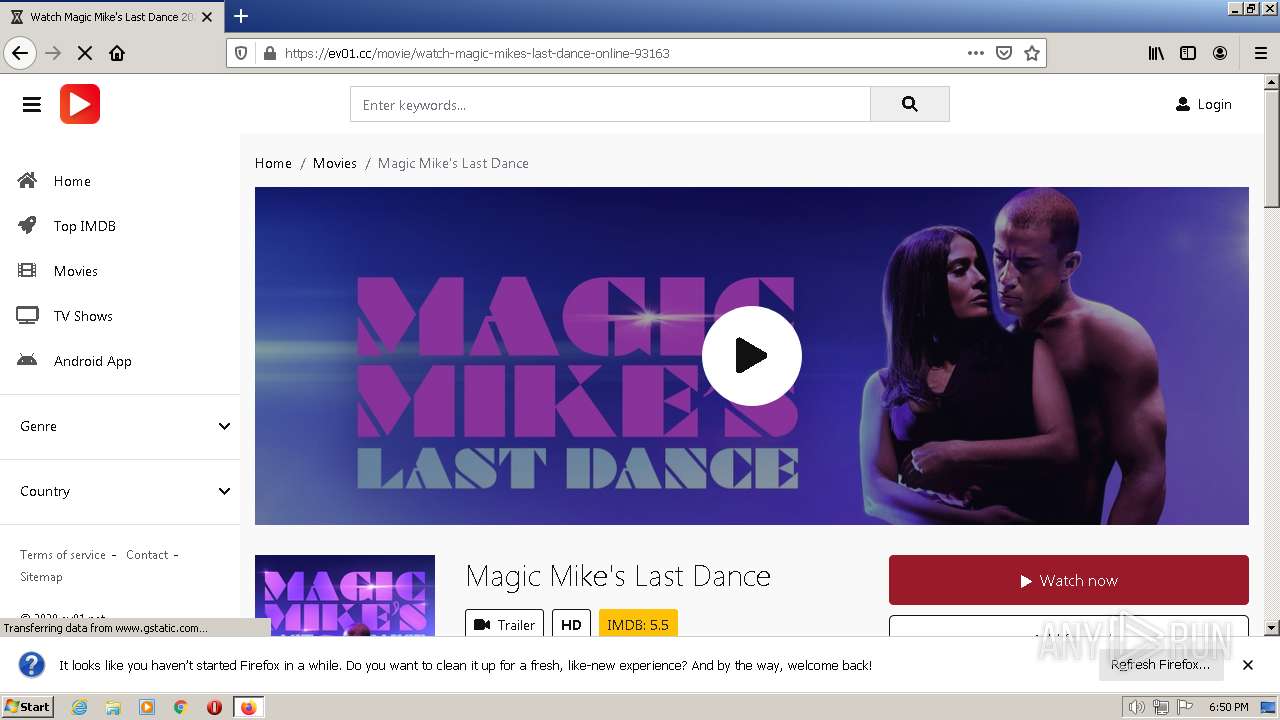This screenshot has width=1280, height=720.
Task: Bookmark this page with the star
Action: (x=1032, y=53)
